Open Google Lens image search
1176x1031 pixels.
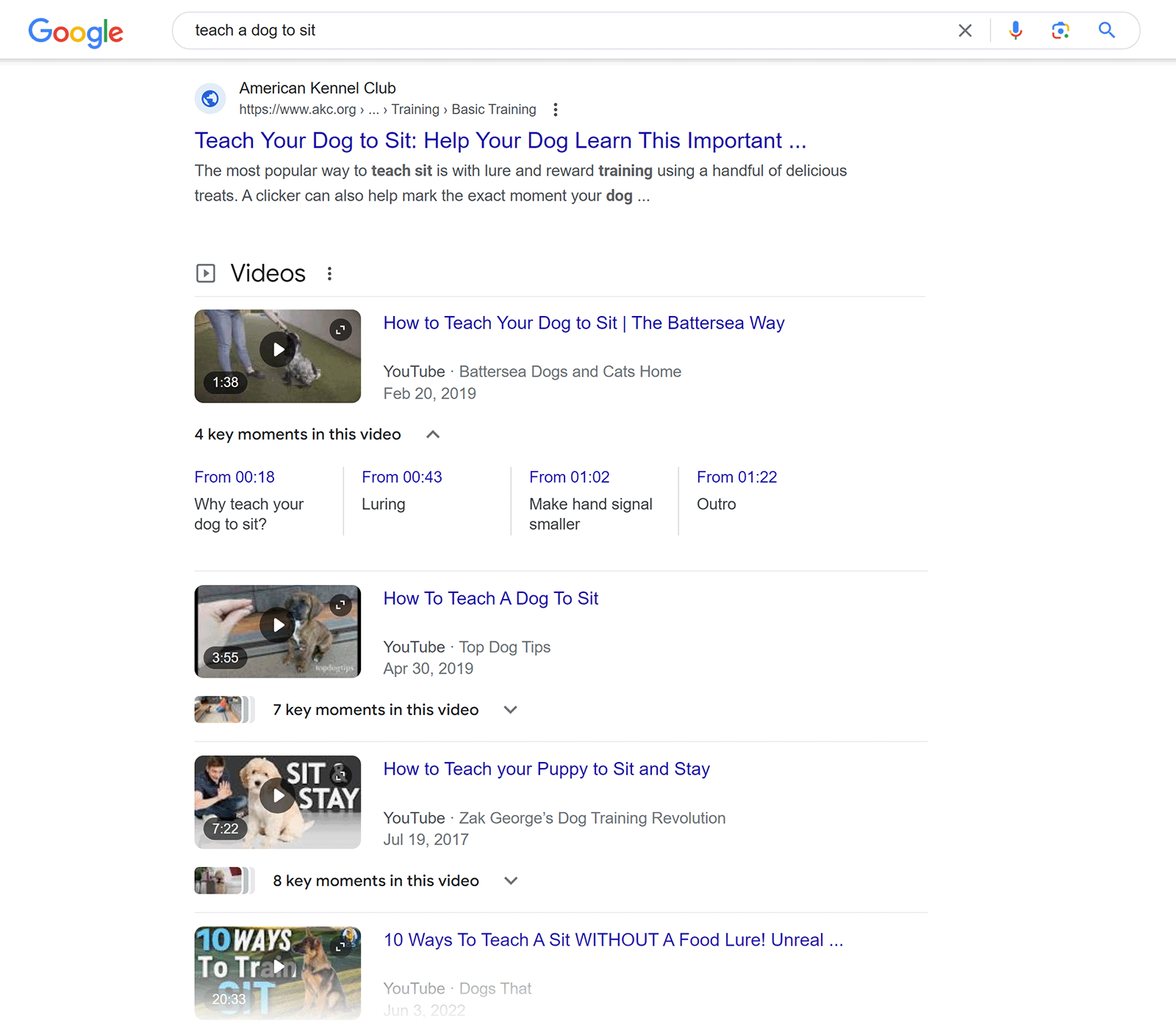(1060, 30)
